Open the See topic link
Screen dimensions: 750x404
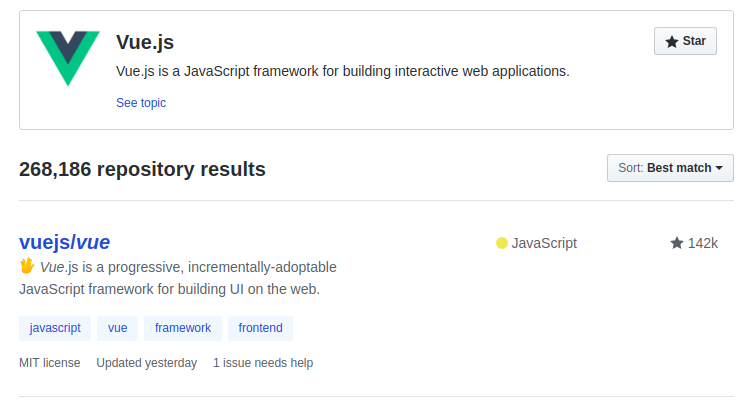click(x=141, y=102)
